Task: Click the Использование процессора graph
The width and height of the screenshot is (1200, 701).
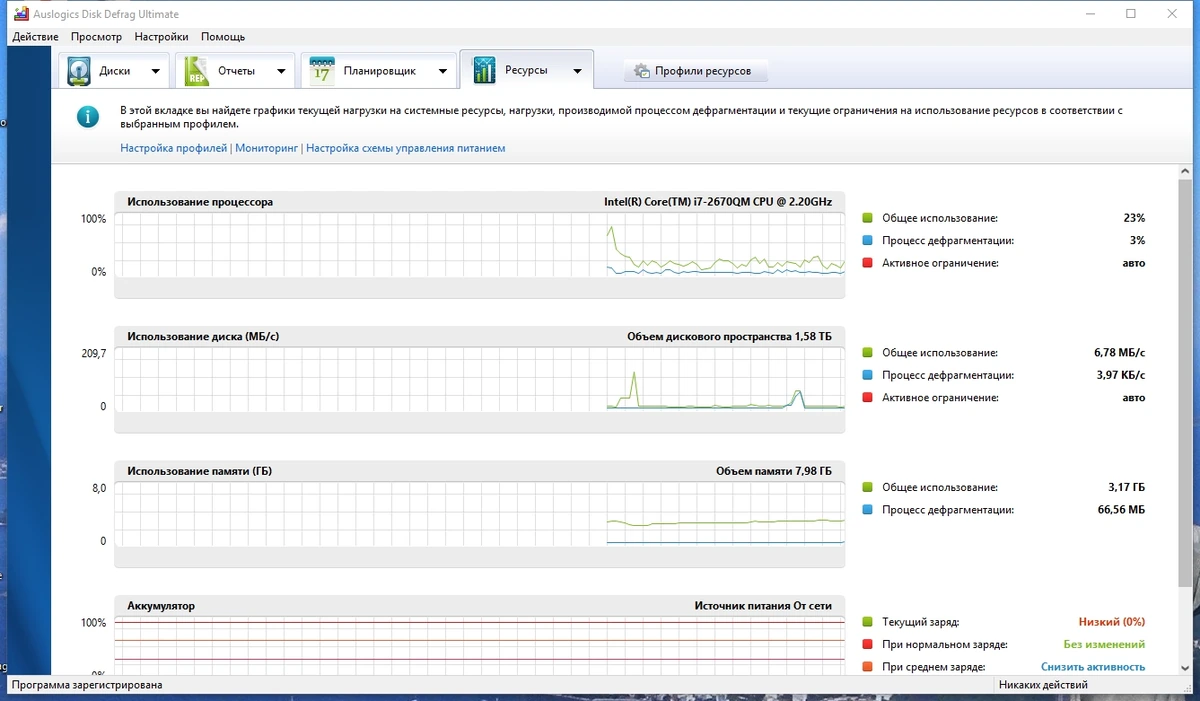Action: pyautogui.click(x=480, y=244)
